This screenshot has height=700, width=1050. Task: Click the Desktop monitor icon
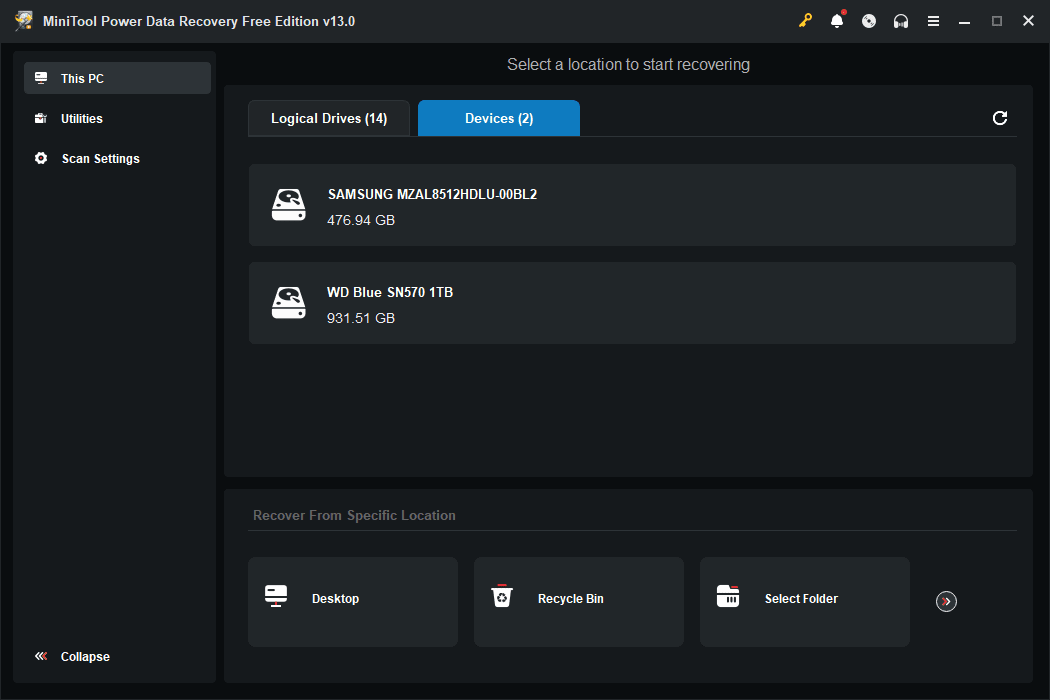pos(276,596)
